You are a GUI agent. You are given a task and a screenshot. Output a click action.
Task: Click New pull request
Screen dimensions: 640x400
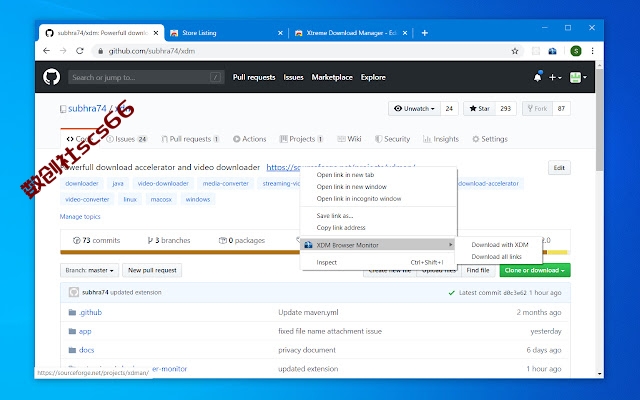pyautogui.click(x=152, y=270)
